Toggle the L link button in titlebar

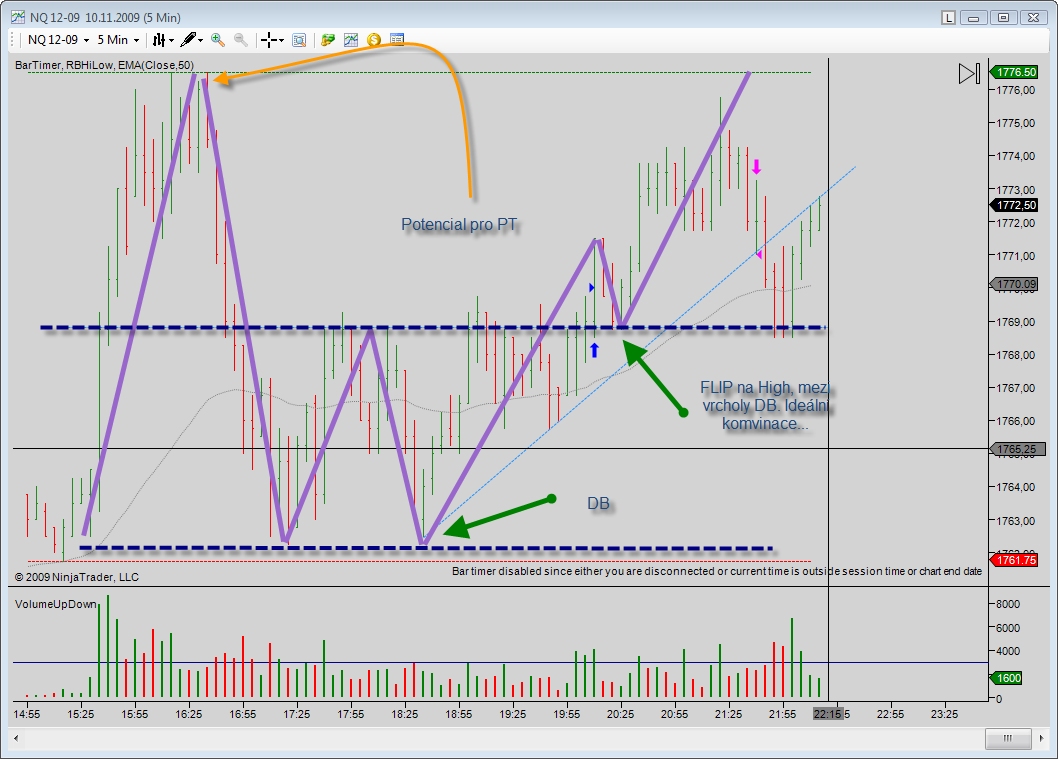tap(949, 18)
